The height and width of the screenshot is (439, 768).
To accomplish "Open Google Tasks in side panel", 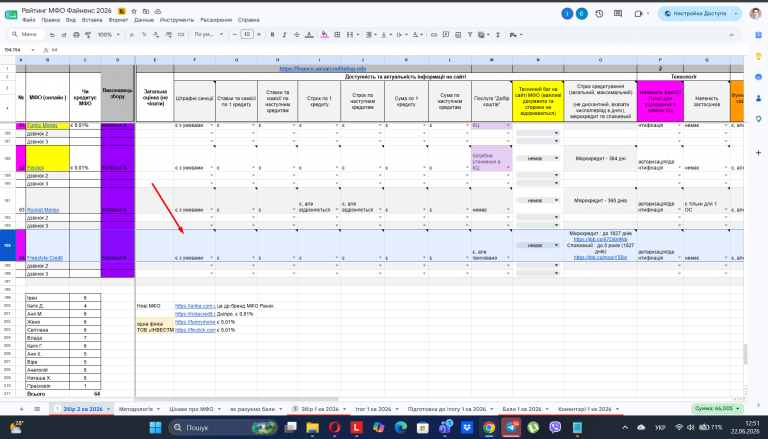I will coord(758,77).
